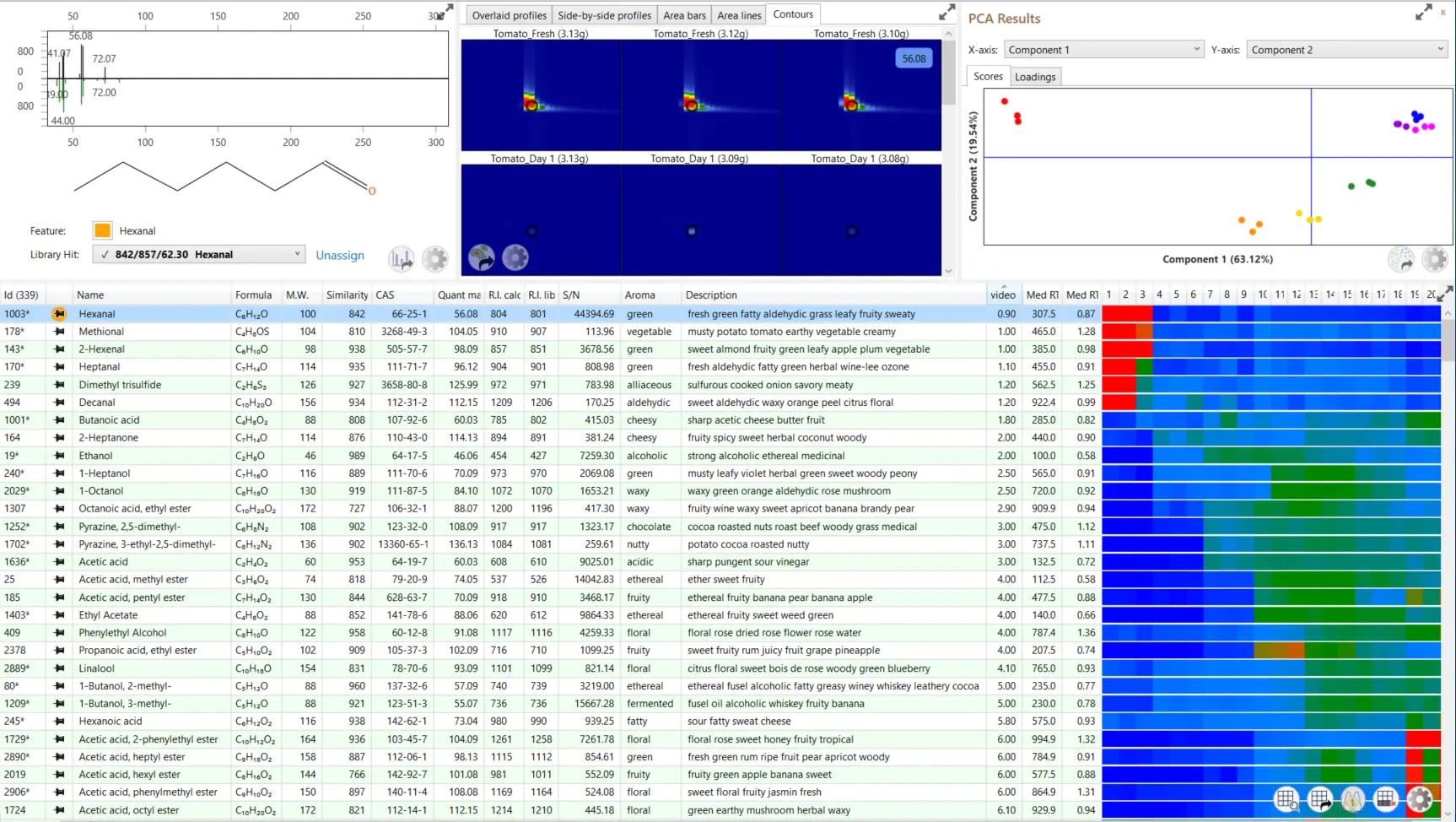Viewport: 1456px width, 822px height.
Task: Click Ethanol similarity value 989
Action: (357, 456)
